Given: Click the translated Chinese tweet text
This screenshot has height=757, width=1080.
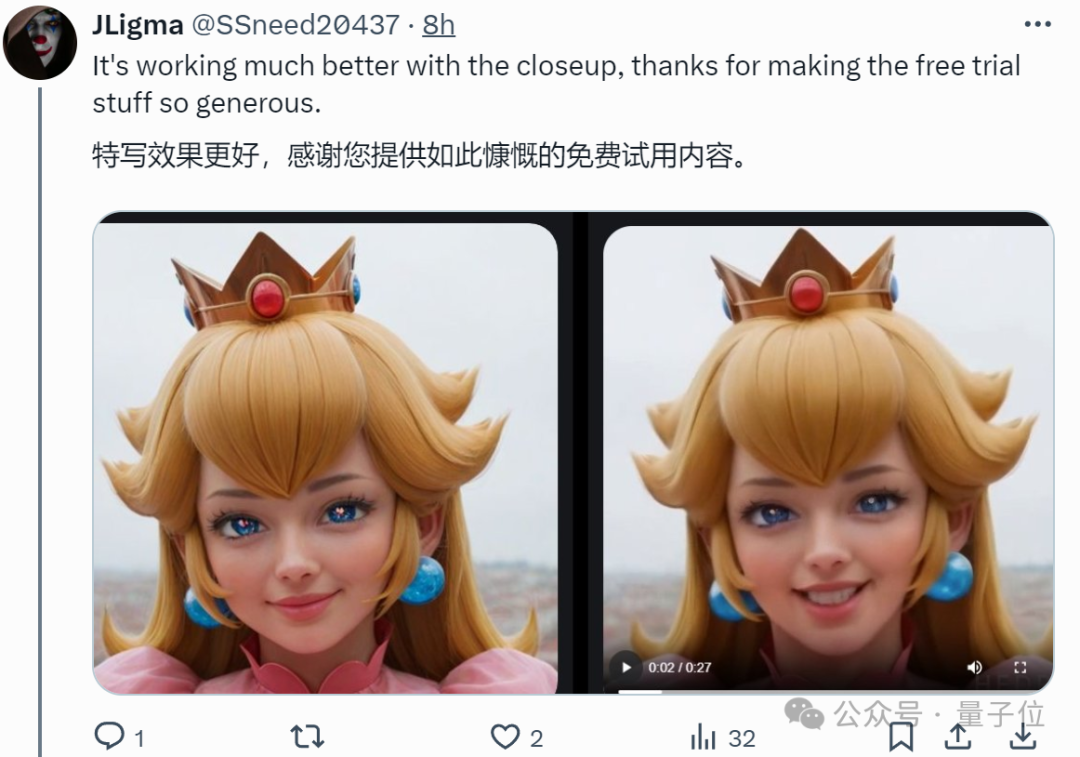Looking at the screenshot, I should click(x=419, y=155).
